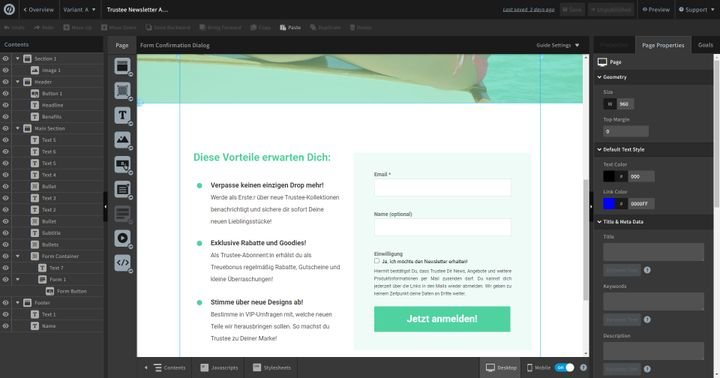Click the Jetzt anmelden! form button

(442, 319)
